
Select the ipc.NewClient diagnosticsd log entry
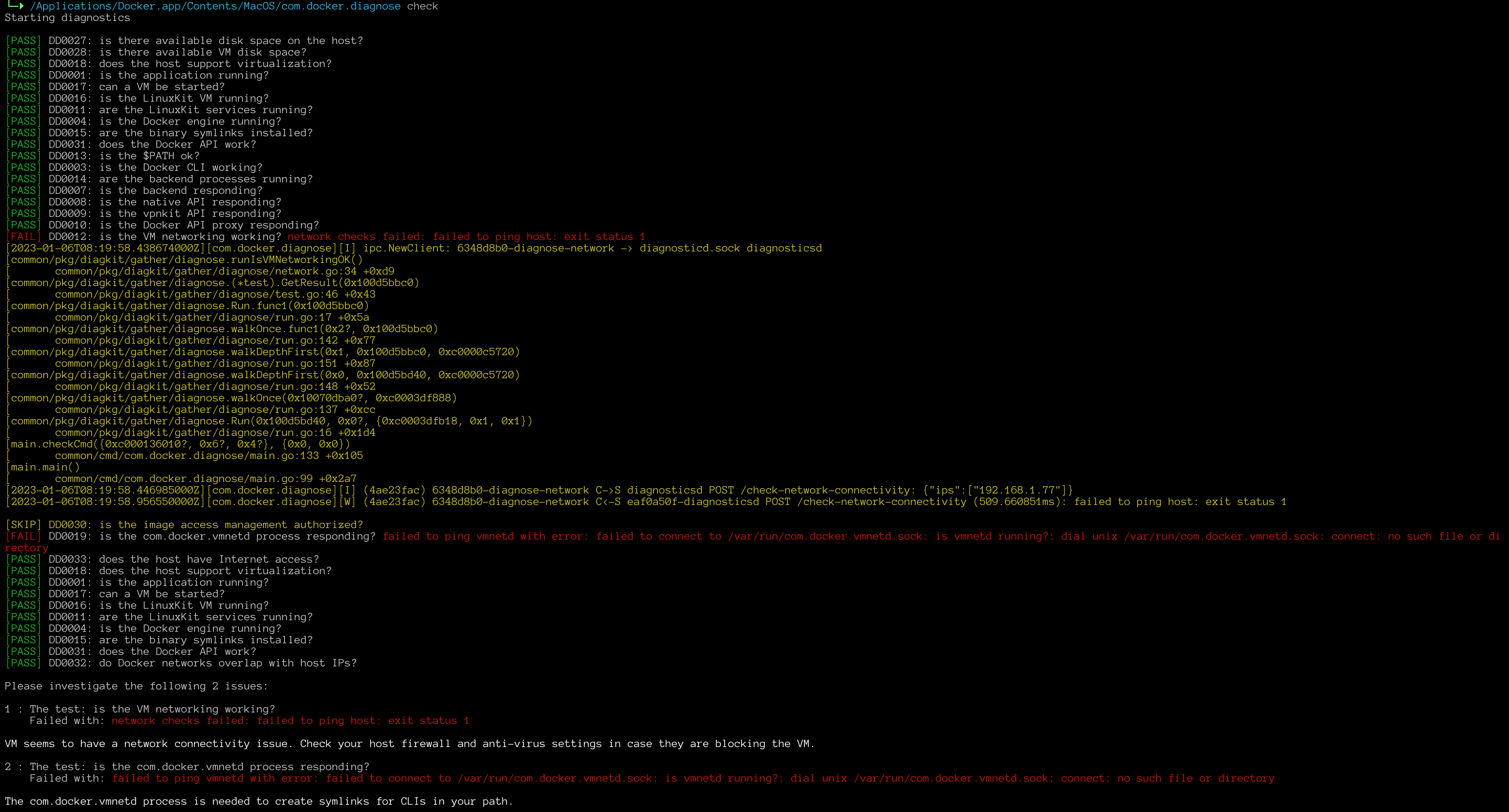point(410,248)
